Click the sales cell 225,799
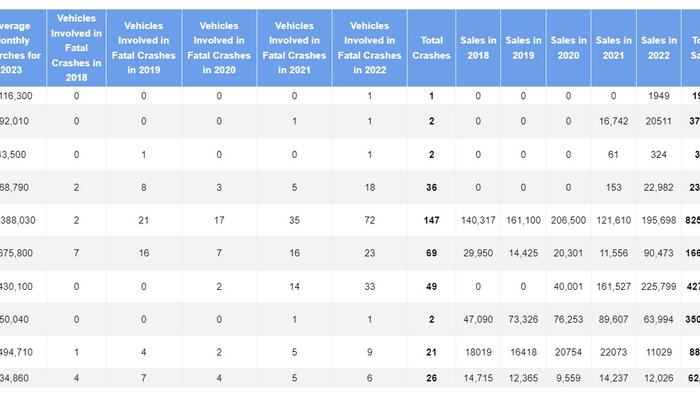The image size is (700, 394). tap(658, 286)
